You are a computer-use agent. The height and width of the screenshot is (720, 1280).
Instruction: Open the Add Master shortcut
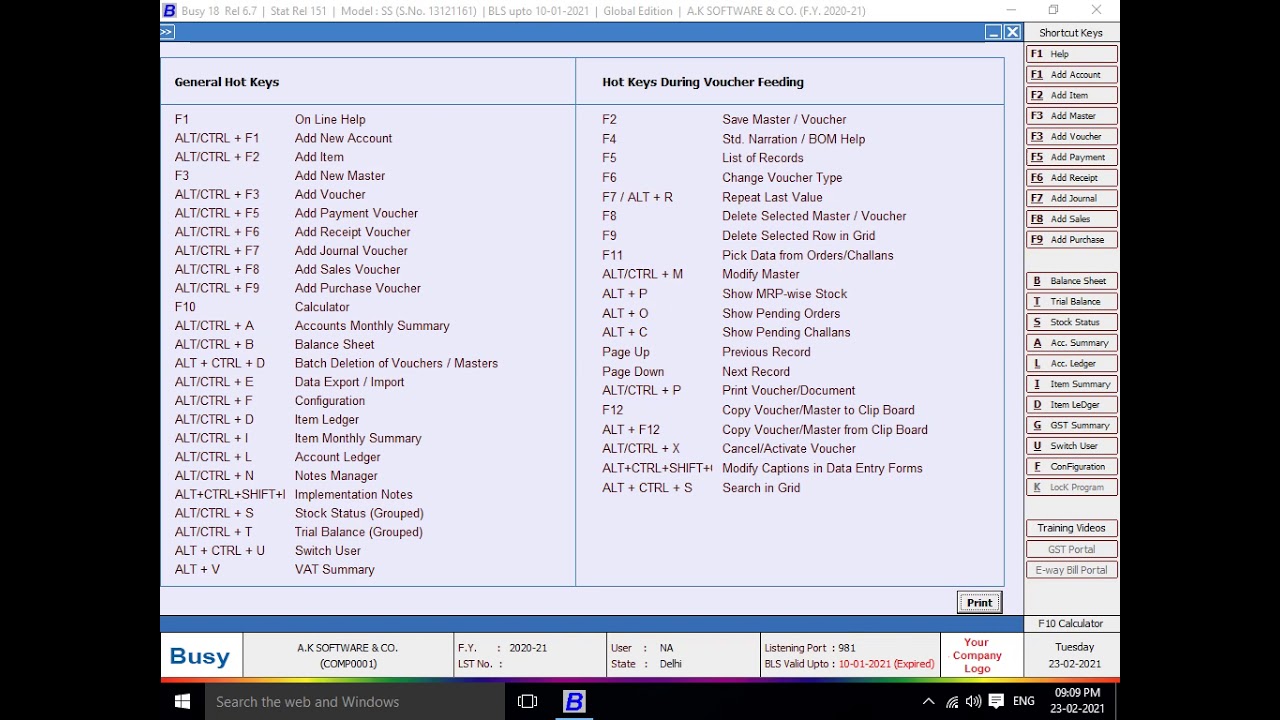point(1071,116)
